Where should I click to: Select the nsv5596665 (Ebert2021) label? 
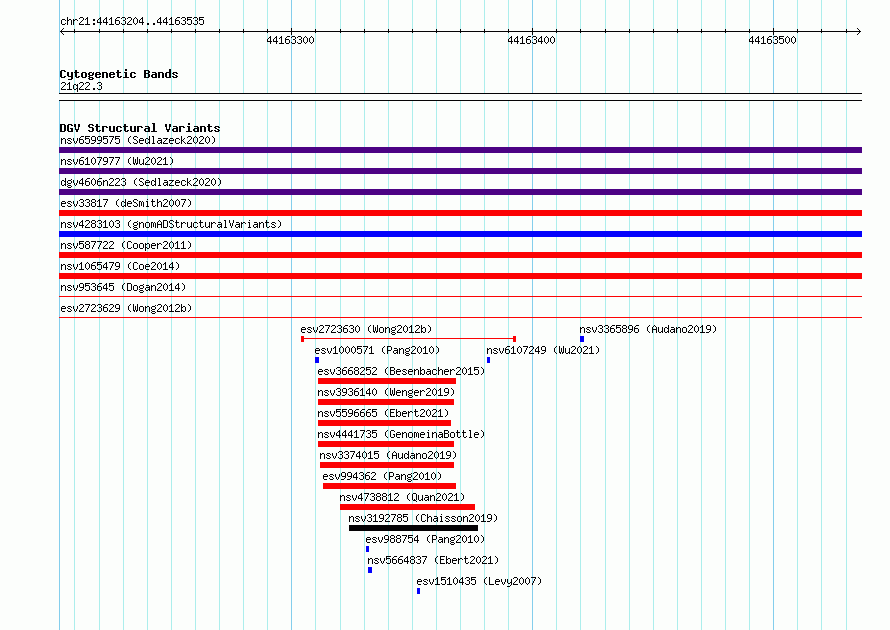[383, 413]
